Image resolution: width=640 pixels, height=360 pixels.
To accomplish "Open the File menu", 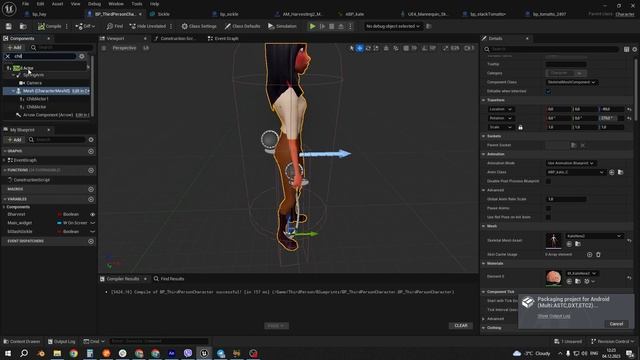I will [x=25, y=4].
